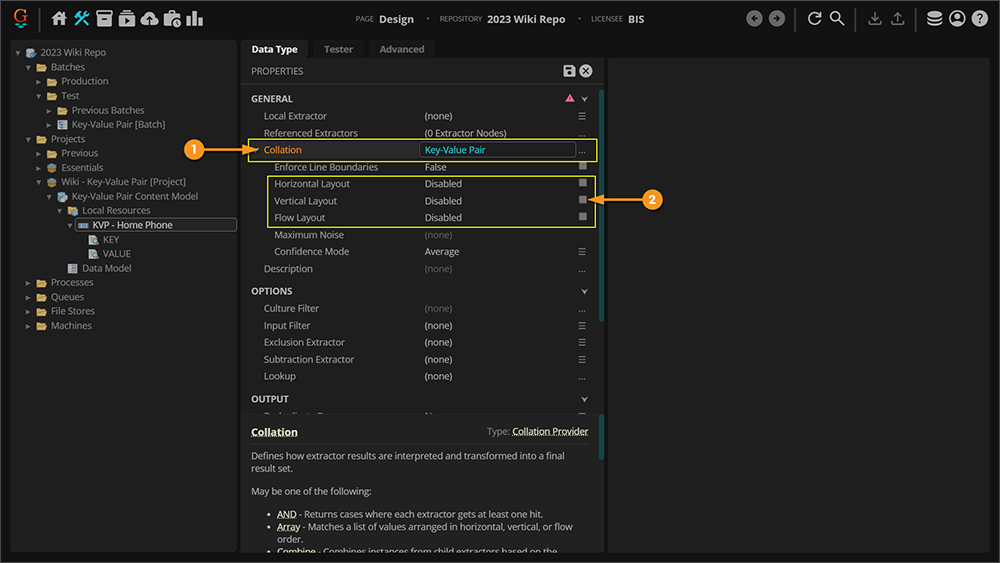Screen dimensions: 1000x563
Task: Collapse the GENERAL section chevron
Action: pos(584,99)
